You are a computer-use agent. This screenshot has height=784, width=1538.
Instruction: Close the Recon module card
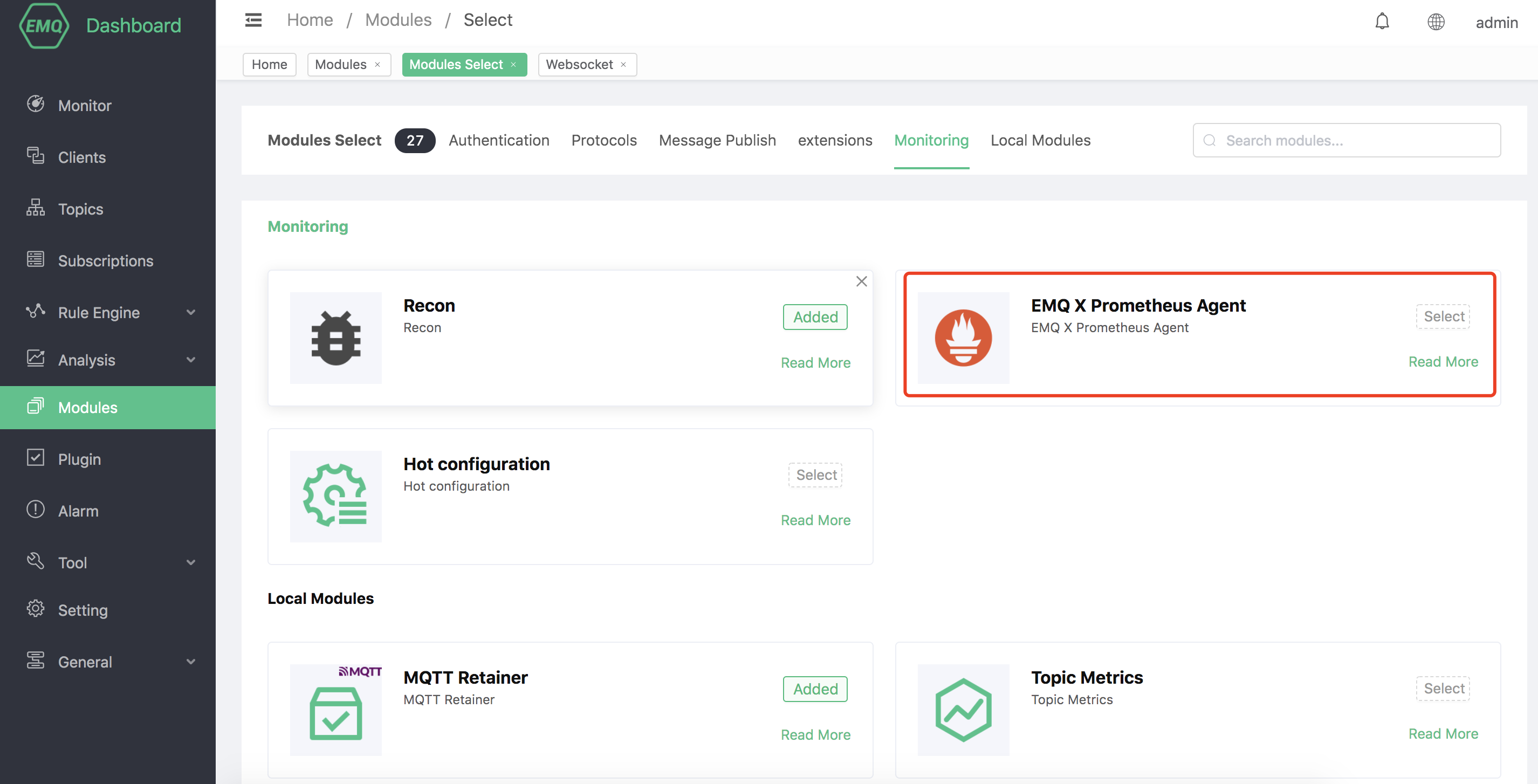tap(861, 281)
